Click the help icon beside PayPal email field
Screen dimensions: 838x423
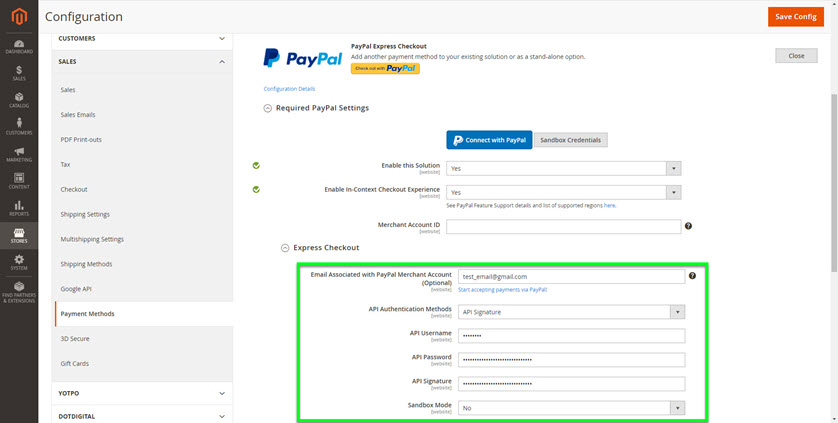click(x=692, y=276)
